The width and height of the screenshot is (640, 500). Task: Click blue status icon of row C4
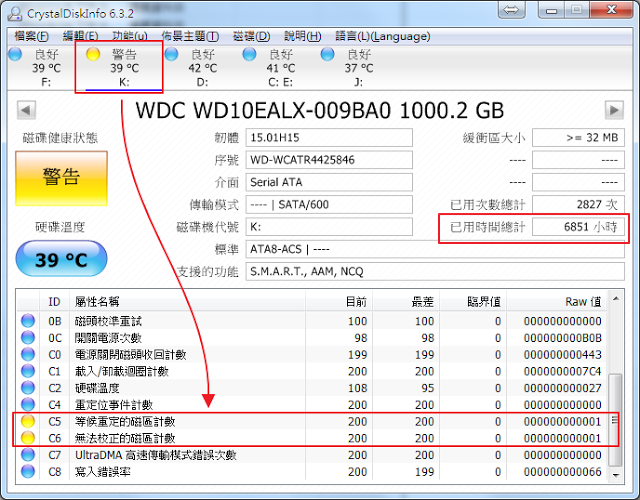tap(28, 404)
